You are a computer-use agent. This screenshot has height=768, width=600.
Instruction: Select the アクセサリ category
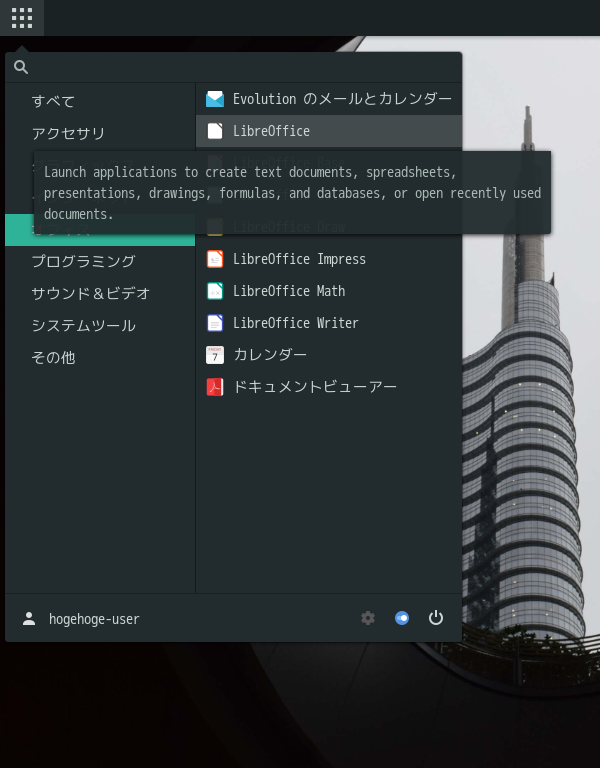click(x=100, y=133)
